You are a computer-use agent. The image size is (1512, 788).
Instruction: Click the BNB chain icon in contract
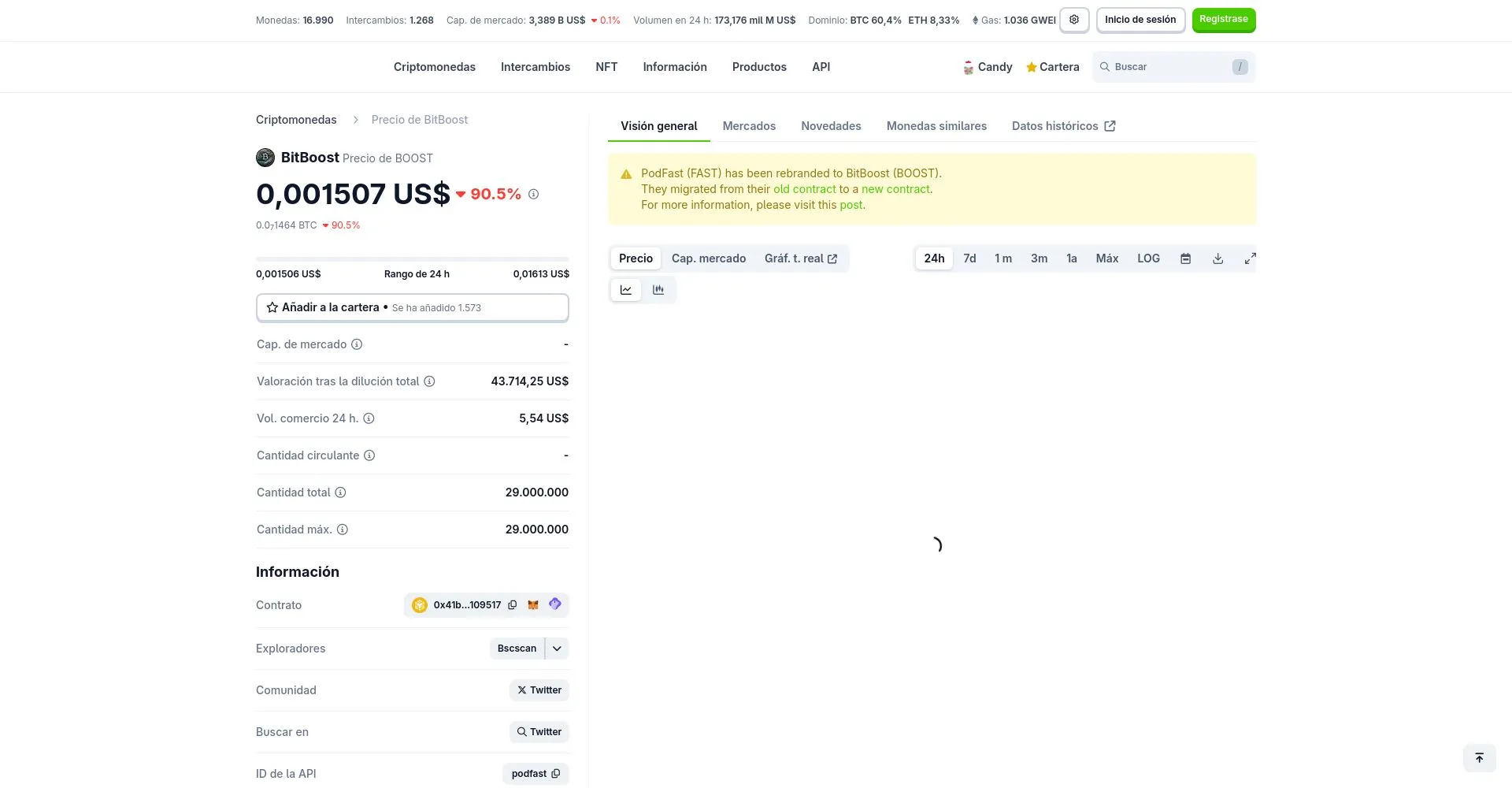tap(420, 605)
